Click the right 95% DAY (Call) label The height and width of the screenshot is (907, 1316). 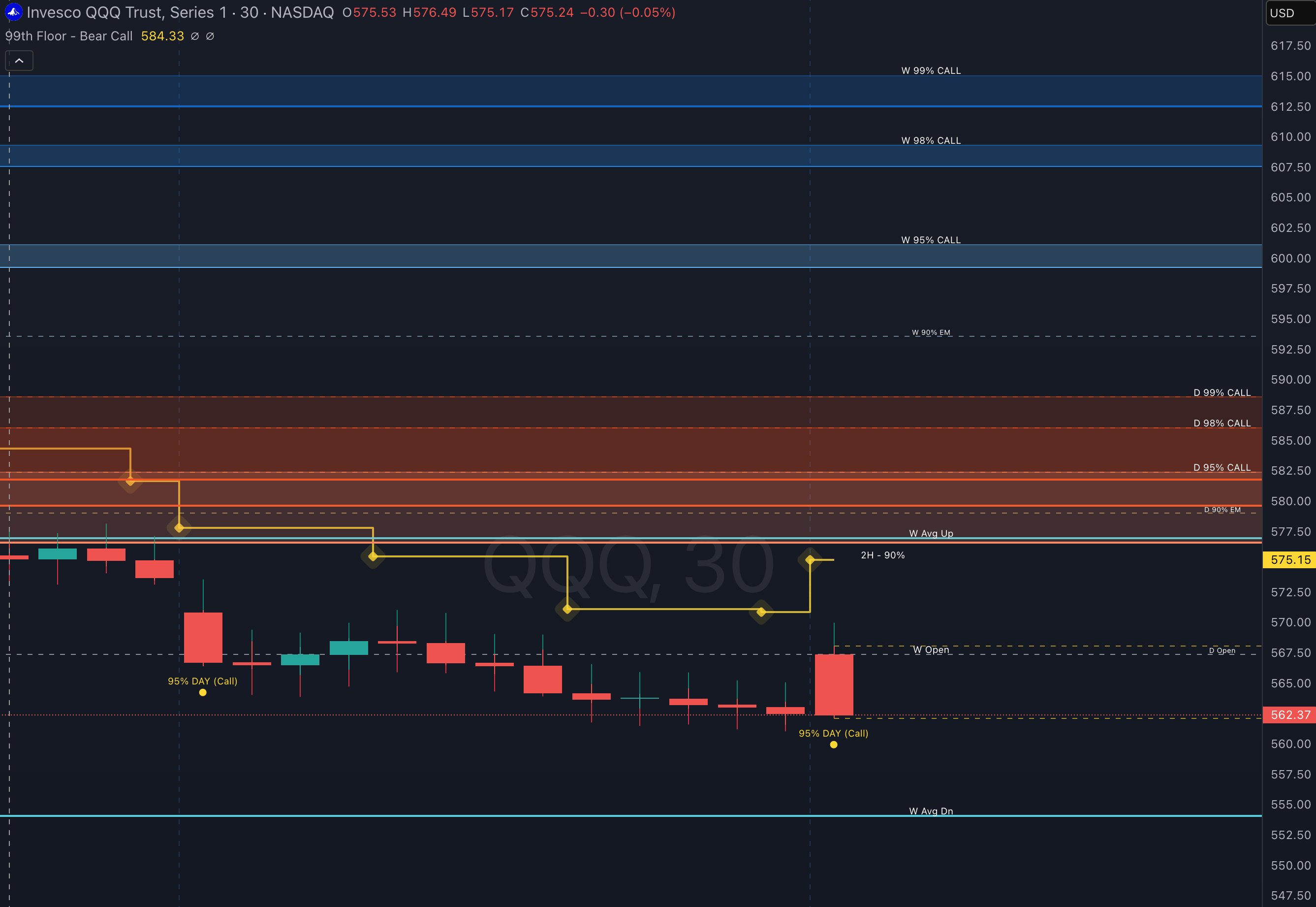833,733
